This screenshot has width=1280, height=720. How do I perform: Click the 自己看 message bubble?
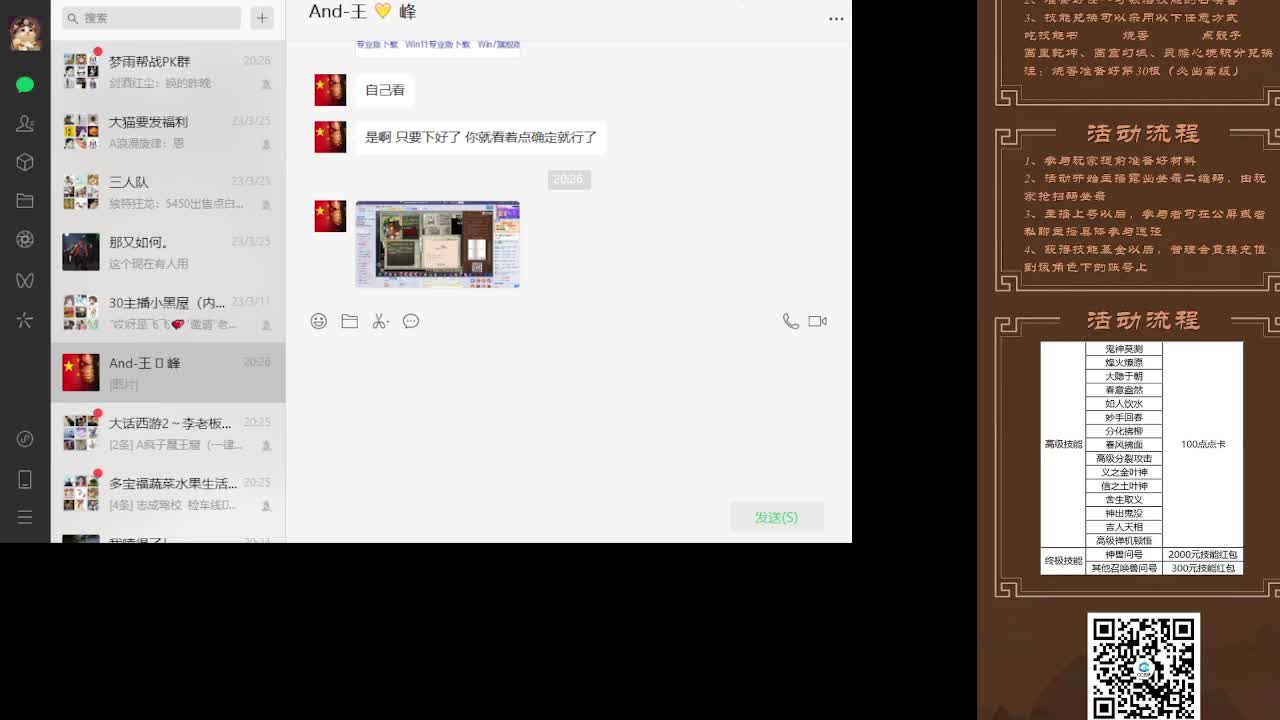click(x=385, y=90)
